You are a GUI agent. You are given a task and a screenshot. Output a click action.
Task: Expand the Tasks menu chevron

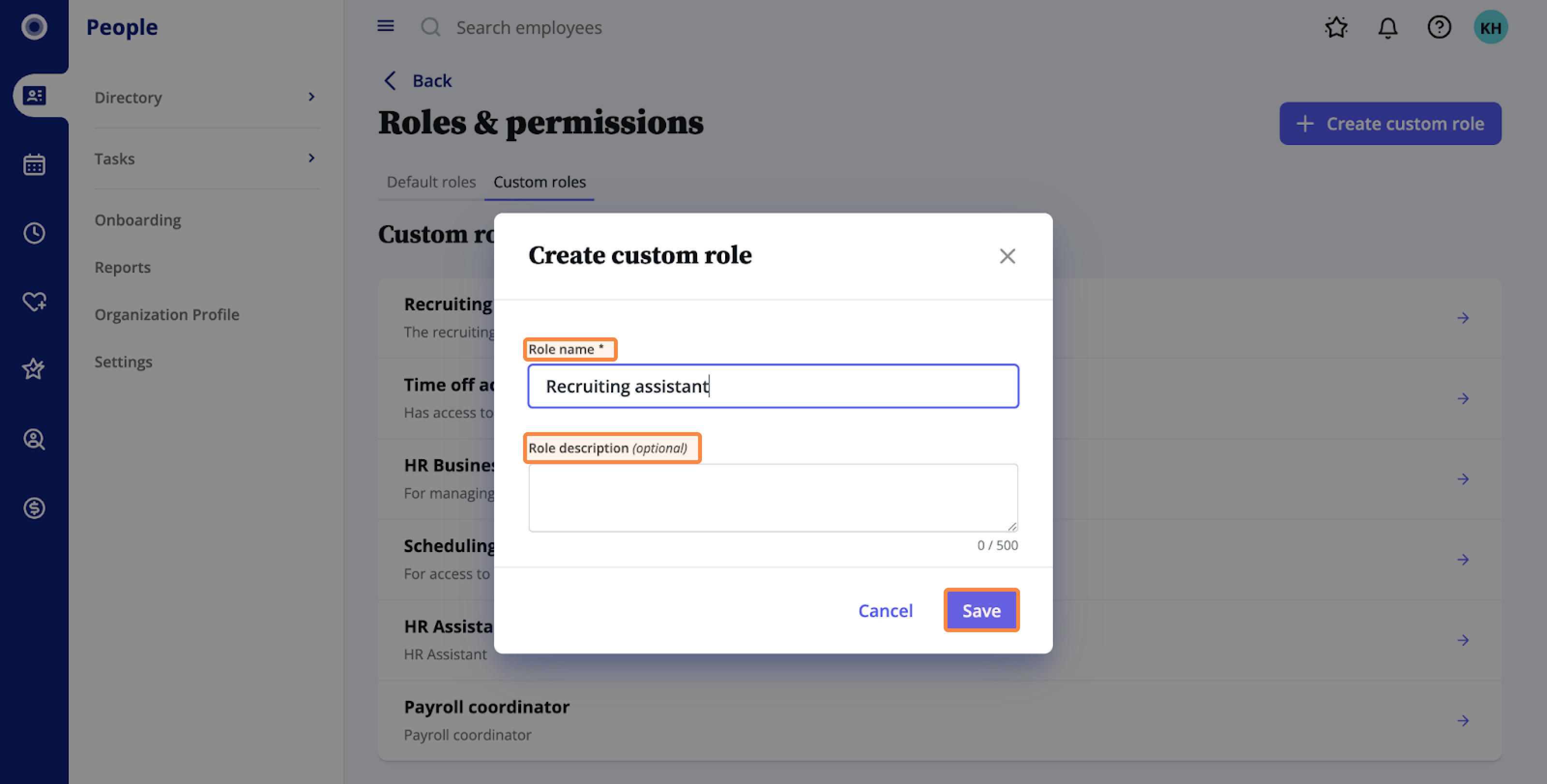[x=311, y=158]
